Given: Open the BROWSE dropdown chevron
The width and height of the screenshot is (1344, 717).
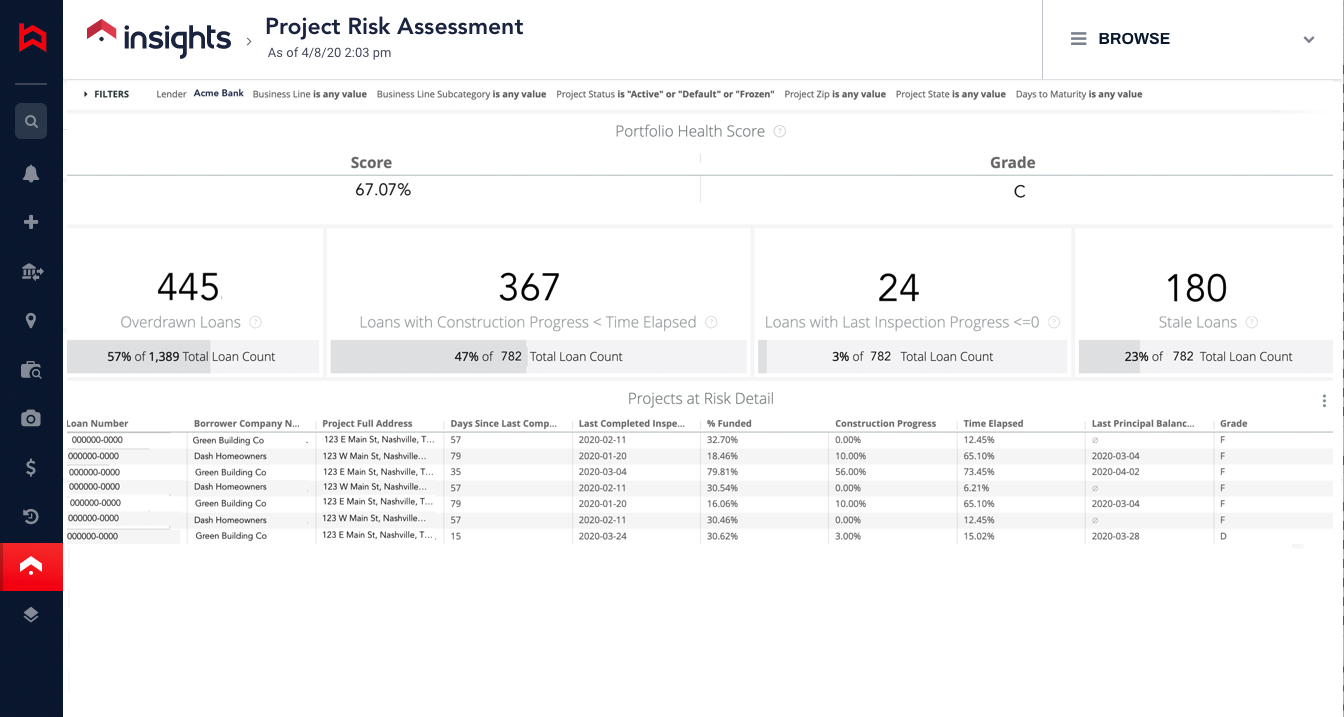Looking at the screenshot, I should tap(1309, 40).
